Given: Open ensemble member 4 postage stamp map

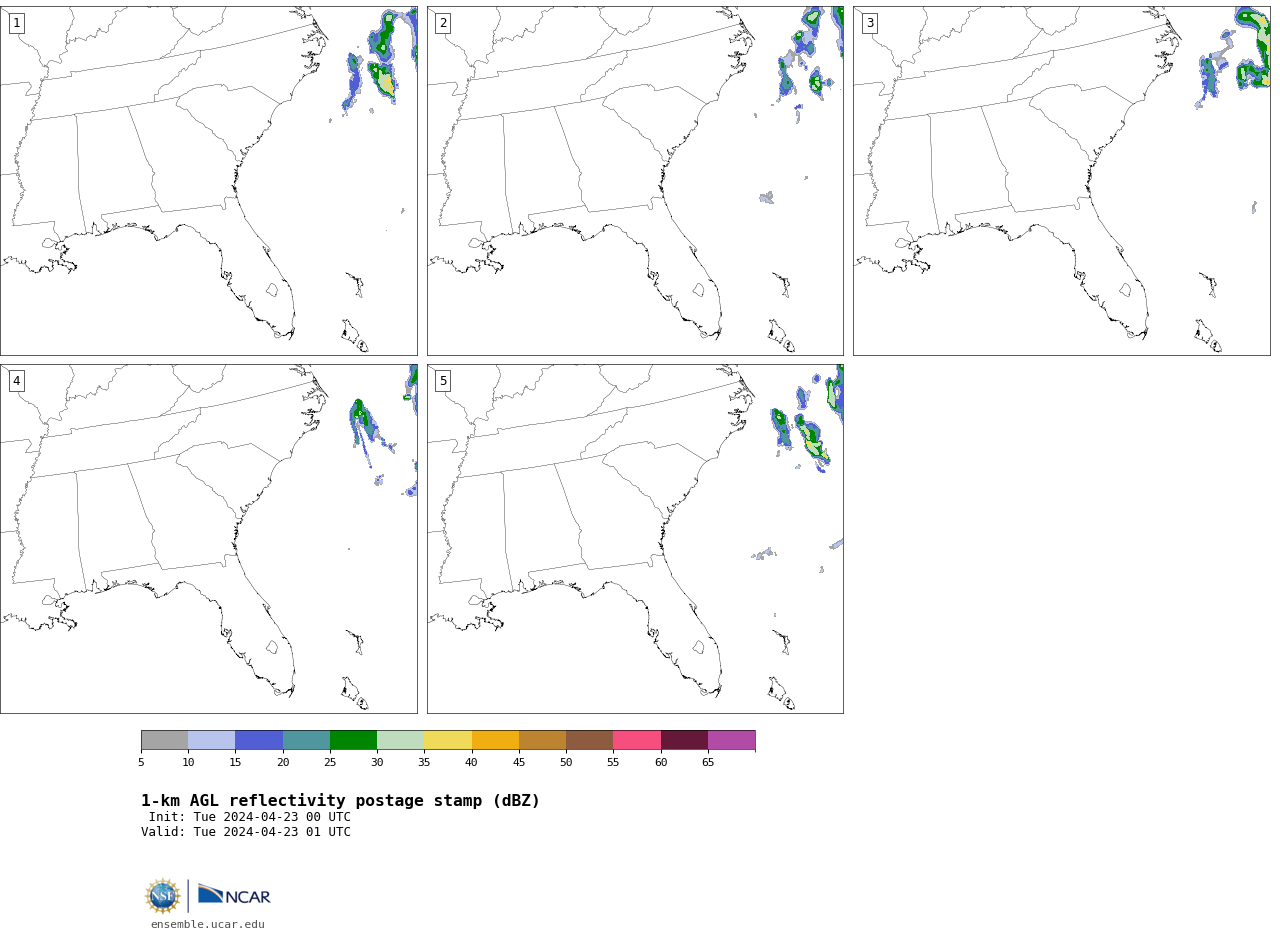Looking at the screenshot, I should pyautogui.click(x=209, y=539).
